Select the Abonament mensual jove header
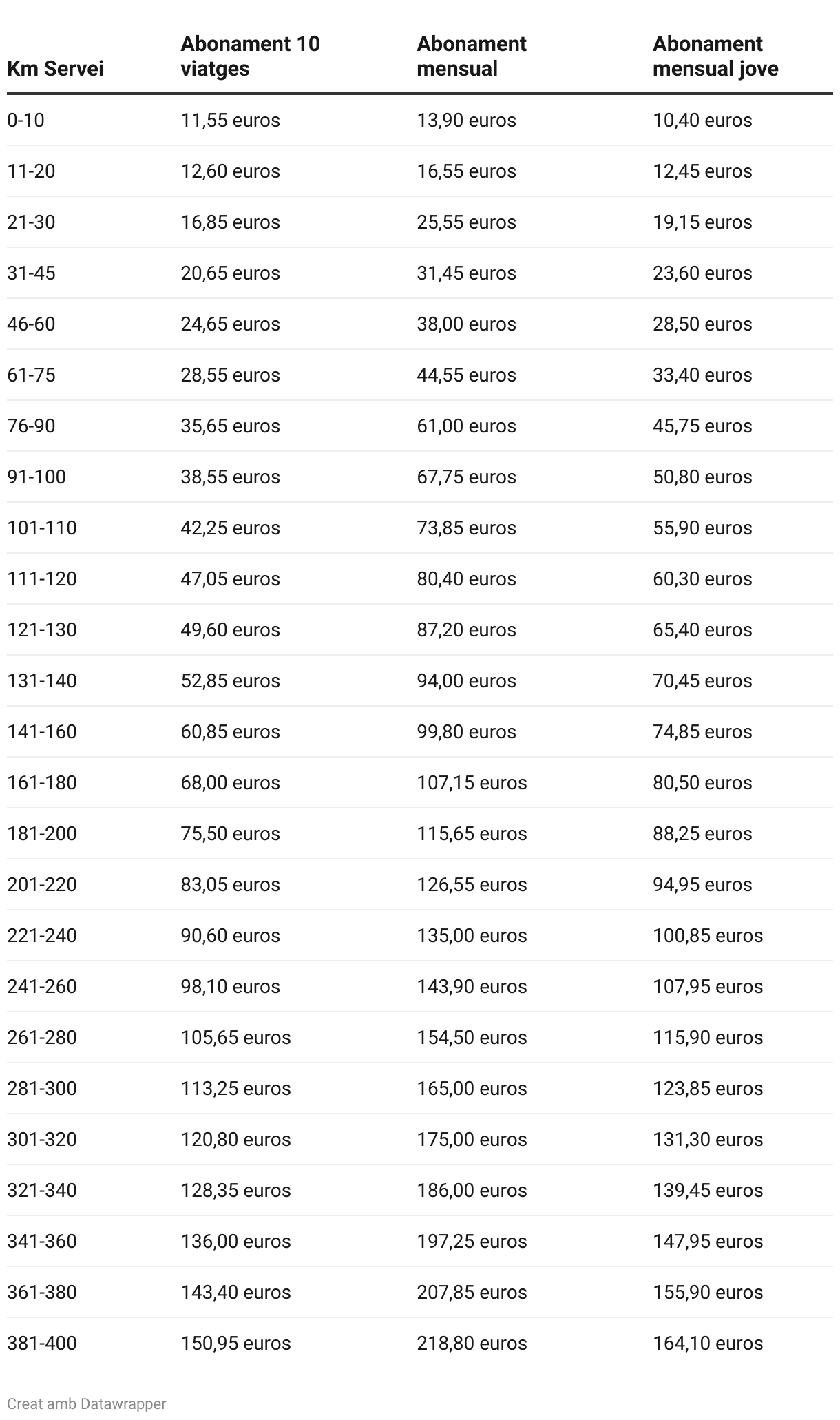Viewport: 840px width, 1420px height. click(715, 56)
